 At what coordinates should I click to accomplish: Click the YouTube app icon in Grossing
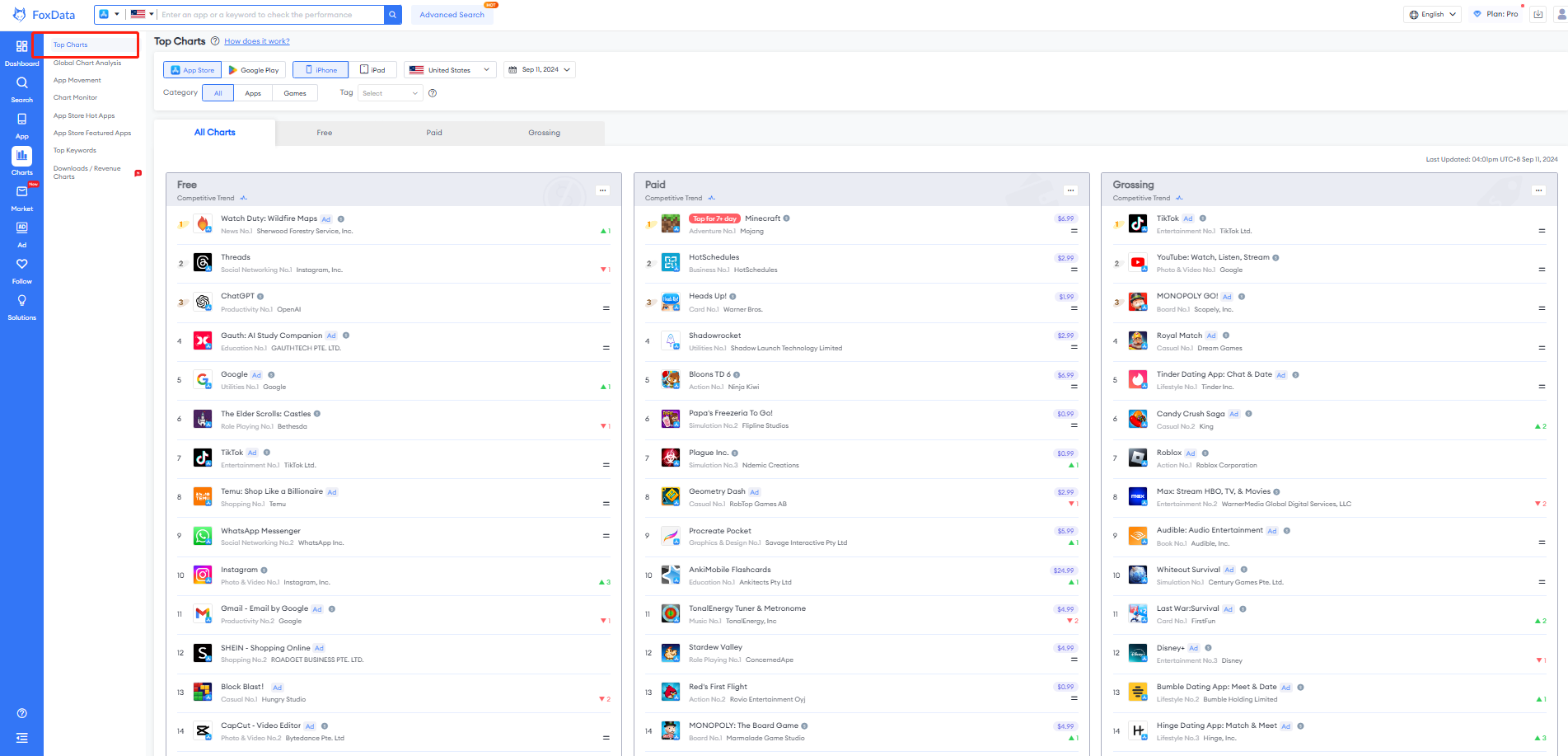(1138, 262)
